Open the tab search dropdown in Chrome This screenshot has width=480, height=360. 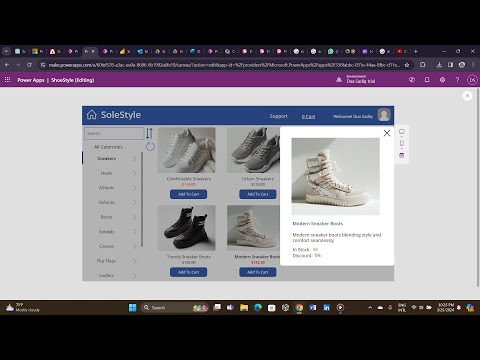click(x=6, y=51)
